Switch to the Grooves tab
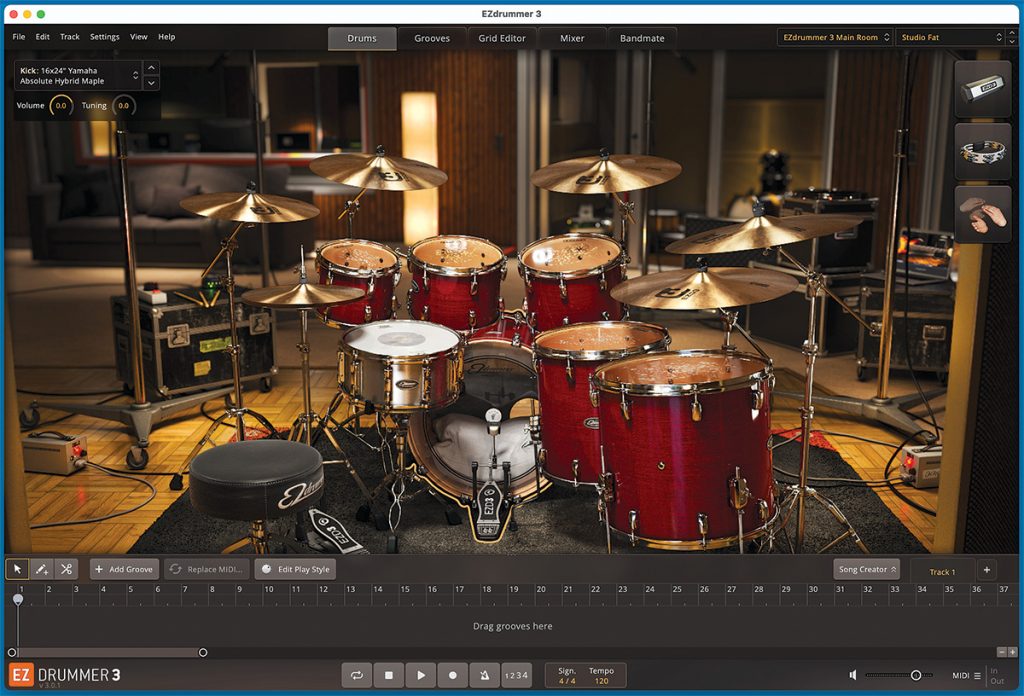 [x=432, y=39]
